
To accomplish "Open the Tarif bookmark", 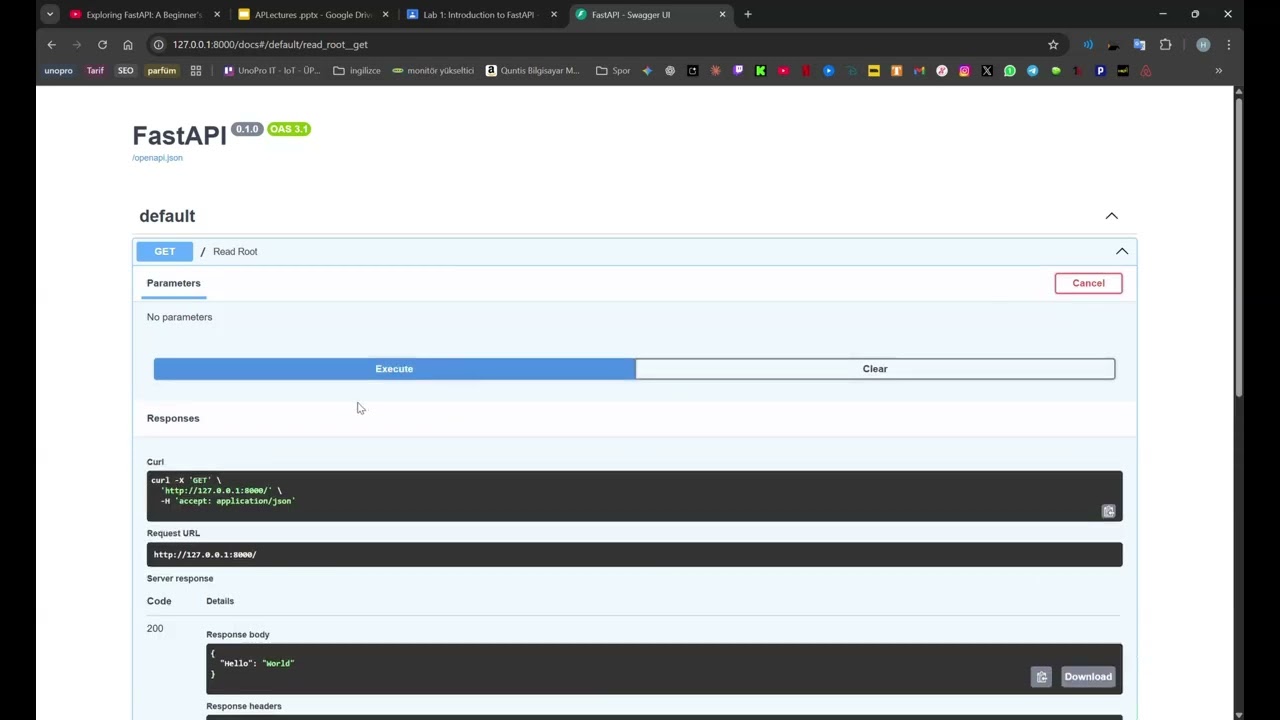I will [x=95, y=71].
